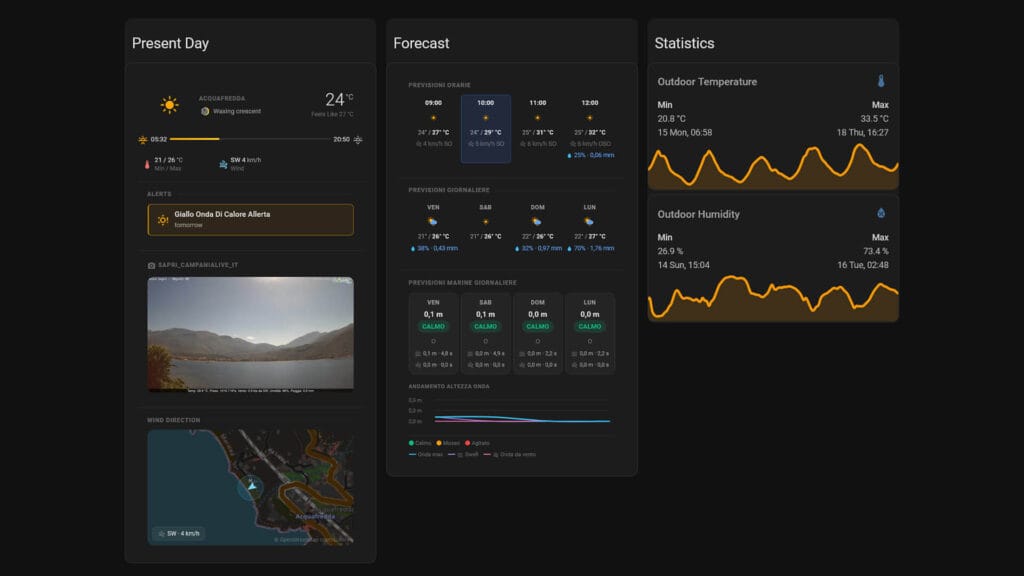The width and height of the screenshot is (1024, 576).
Task: Click the waxing crescent moon icon
Action: (x=205, y=112)
